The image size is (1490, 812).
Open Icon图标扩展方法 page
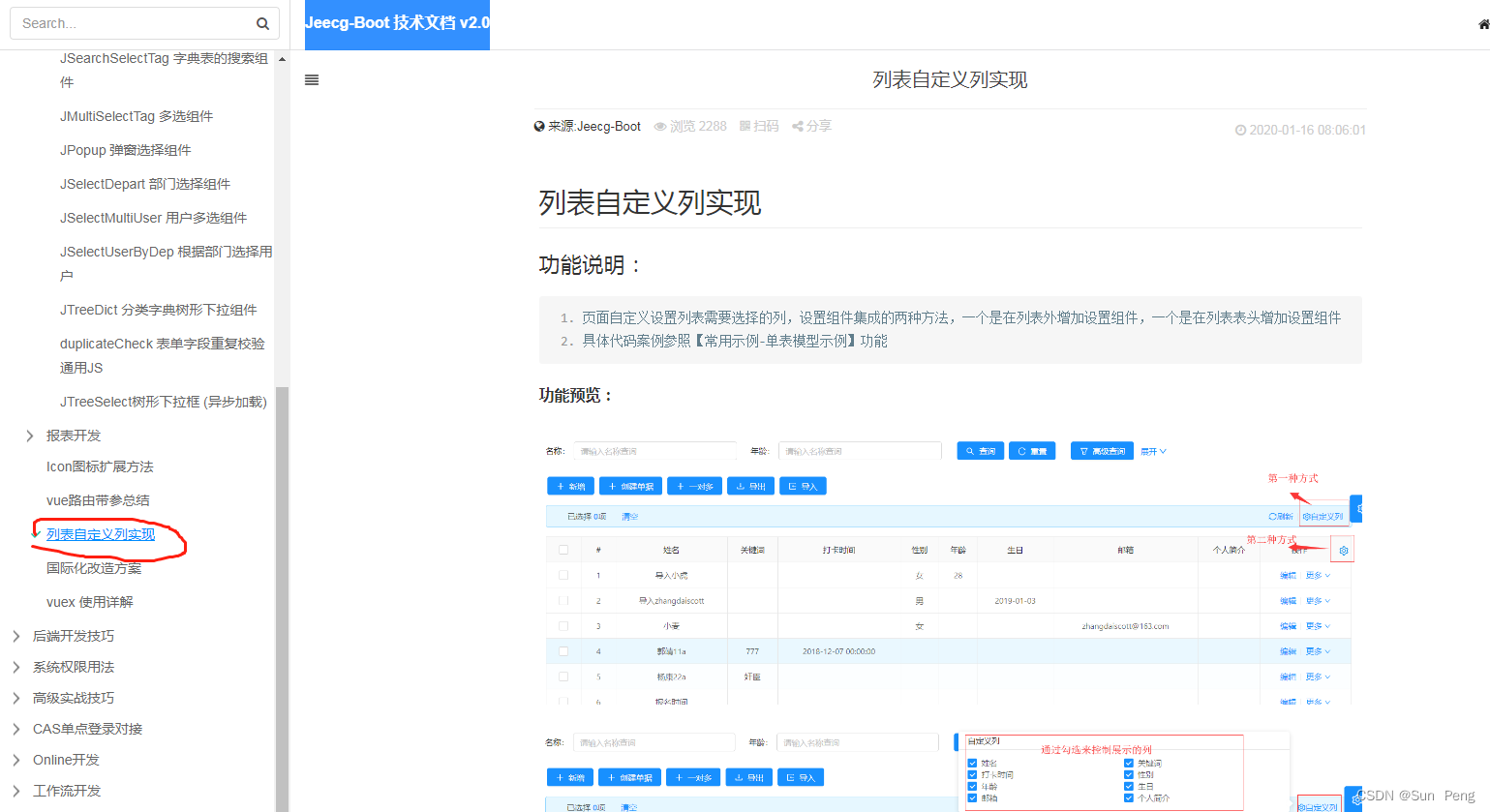tap(100, 466)
